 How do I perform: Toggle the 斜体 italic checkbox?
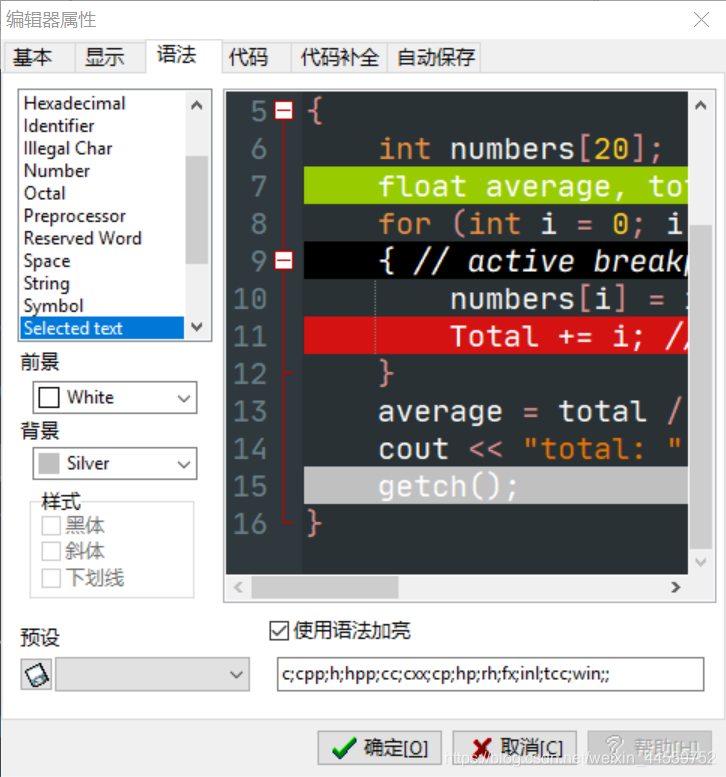pyautogui.click(x=51, y=551)
